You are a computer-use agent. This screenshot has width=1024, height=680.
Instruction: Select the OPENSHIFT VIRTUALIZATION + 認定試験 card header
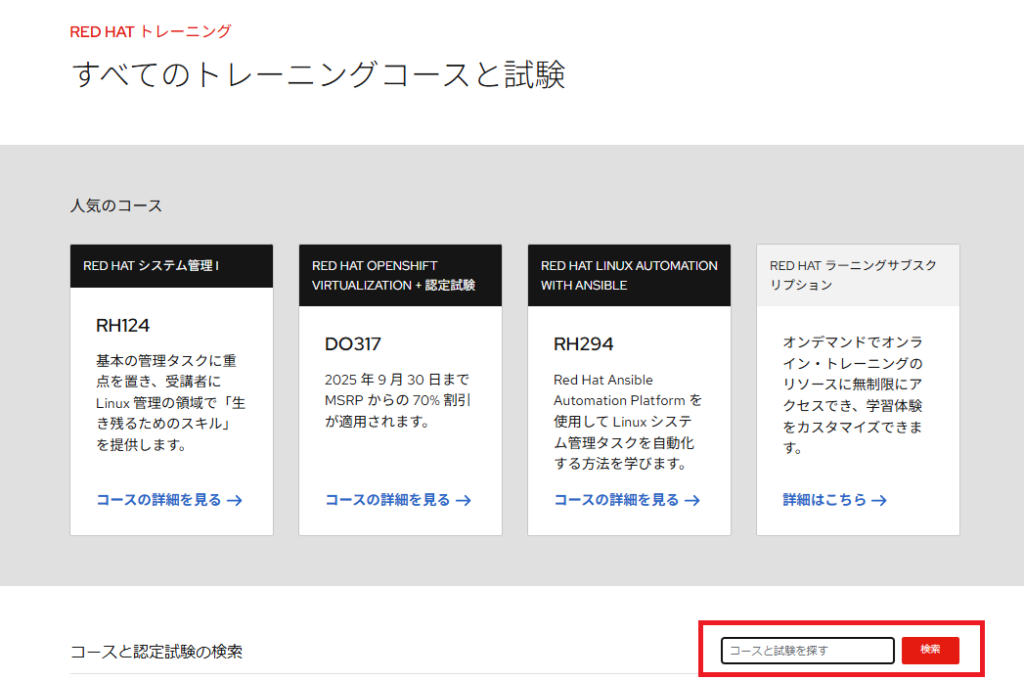coord(400,275)
